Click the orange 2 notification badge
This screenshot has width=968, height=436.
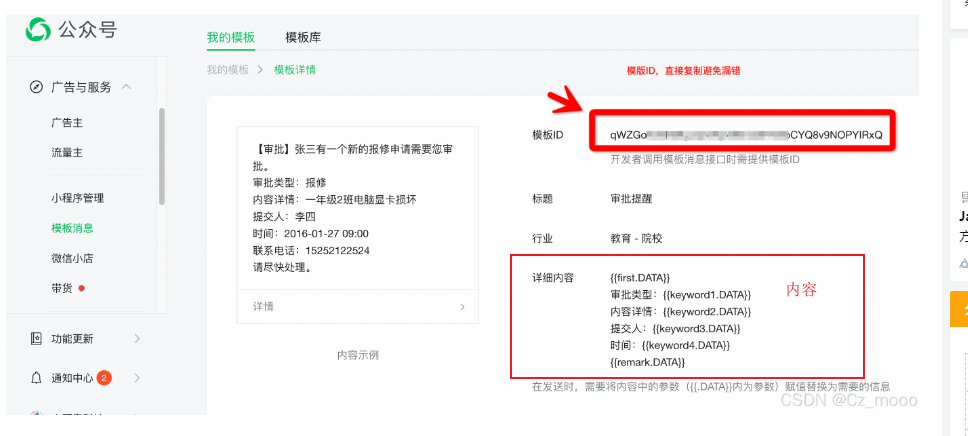(x=104, y=377)
